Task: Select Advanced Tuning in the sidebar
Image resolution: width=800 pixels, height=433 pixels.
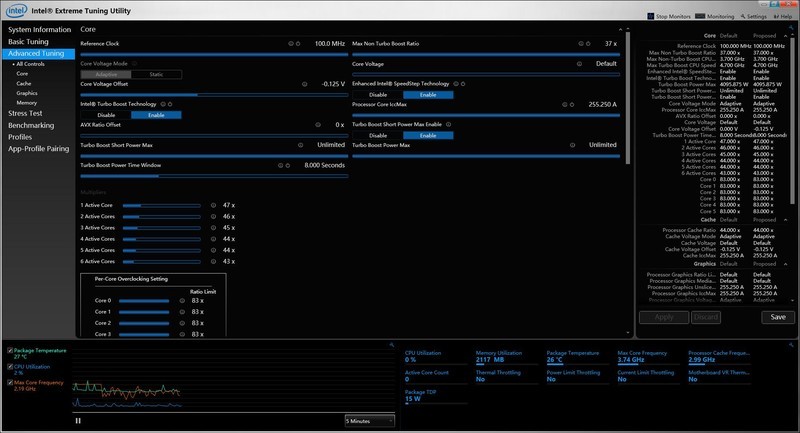Action: [39, 54]
